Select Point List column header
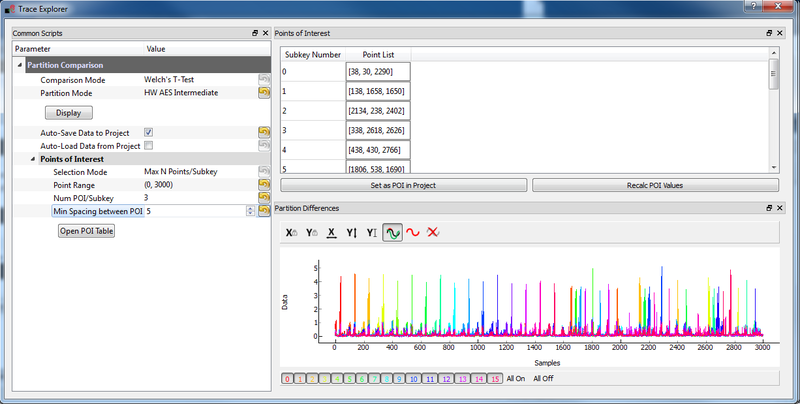Screen dimensions: 800x404 (x=378, y=55)
